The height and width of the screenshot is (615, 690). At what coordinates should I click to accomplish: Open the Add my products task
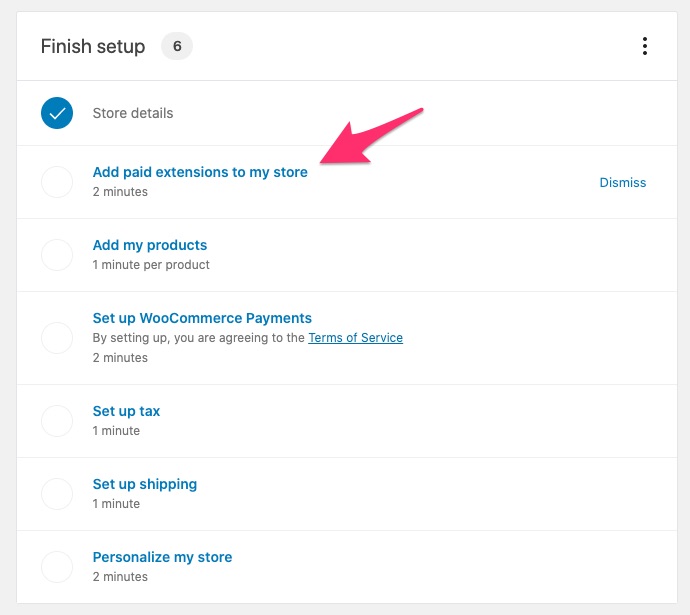(x=150, y=245)
